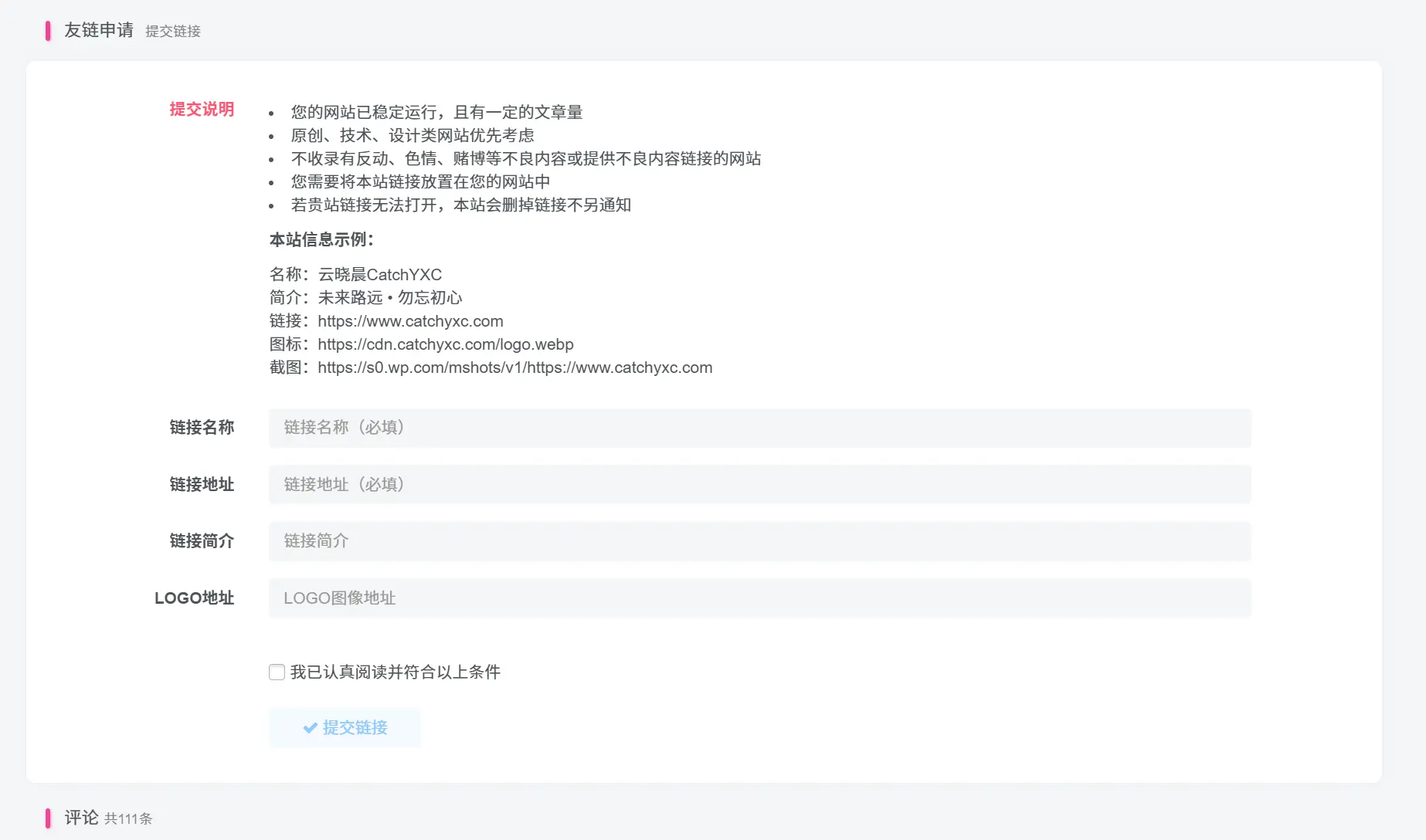Click the LOGO地址 form label
Image resolution: width=1426 pixels, height=840 pixels.
tap(195, 597)
